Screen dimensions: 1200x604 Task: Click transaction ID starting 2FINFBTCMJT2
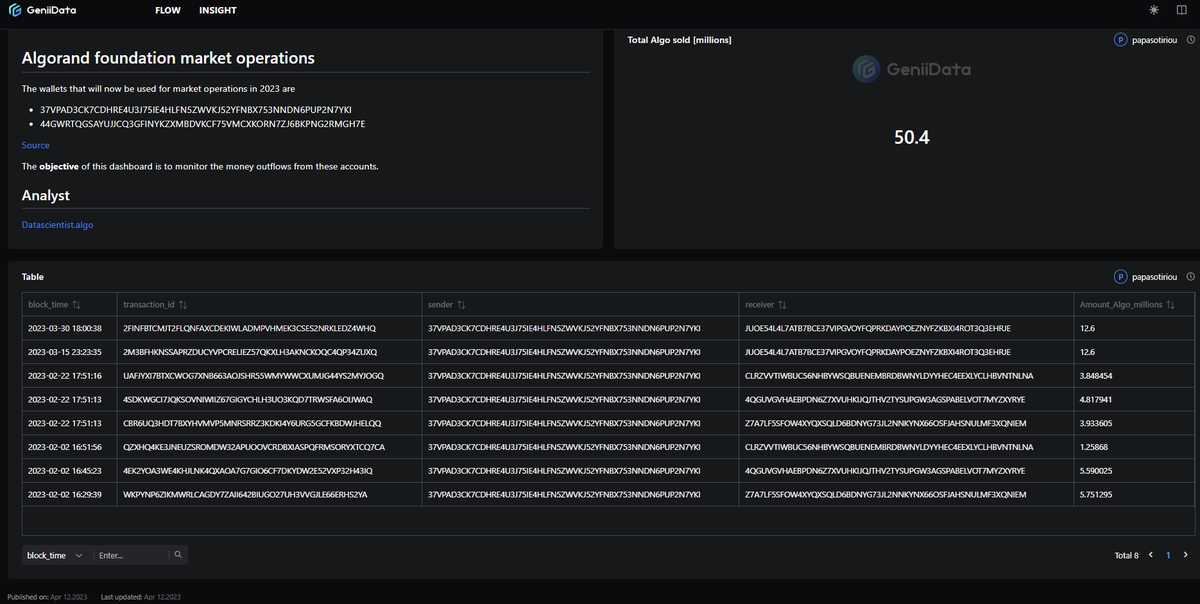[x=250, y=328]
